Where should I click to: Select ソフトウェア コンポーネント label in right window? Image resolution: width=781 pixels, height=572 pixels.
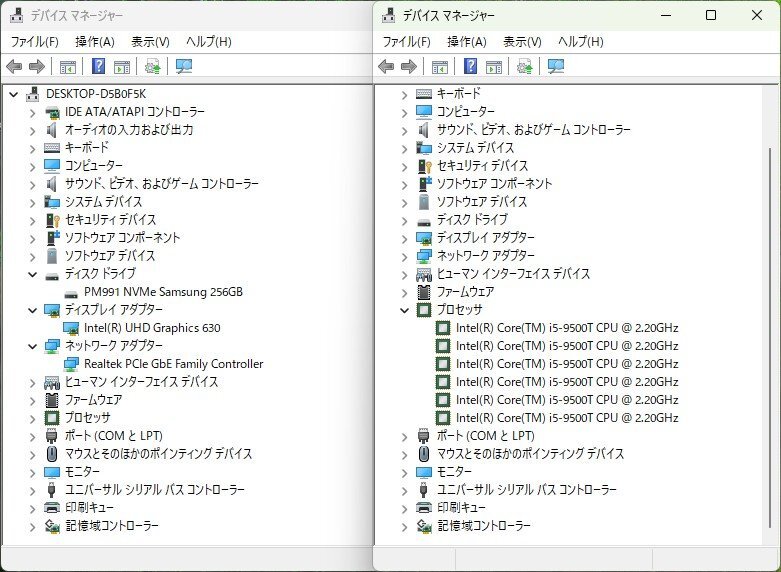point(494,184)
